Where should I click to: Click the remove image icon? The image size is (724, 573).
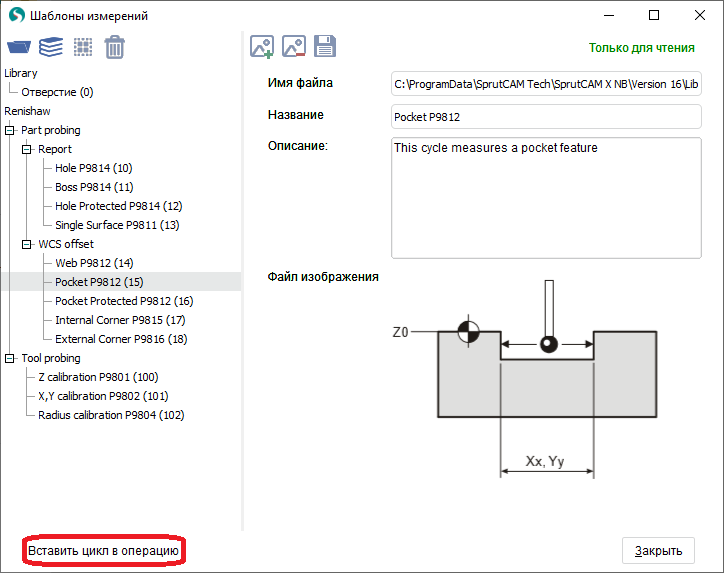click(x=293, y=46)
